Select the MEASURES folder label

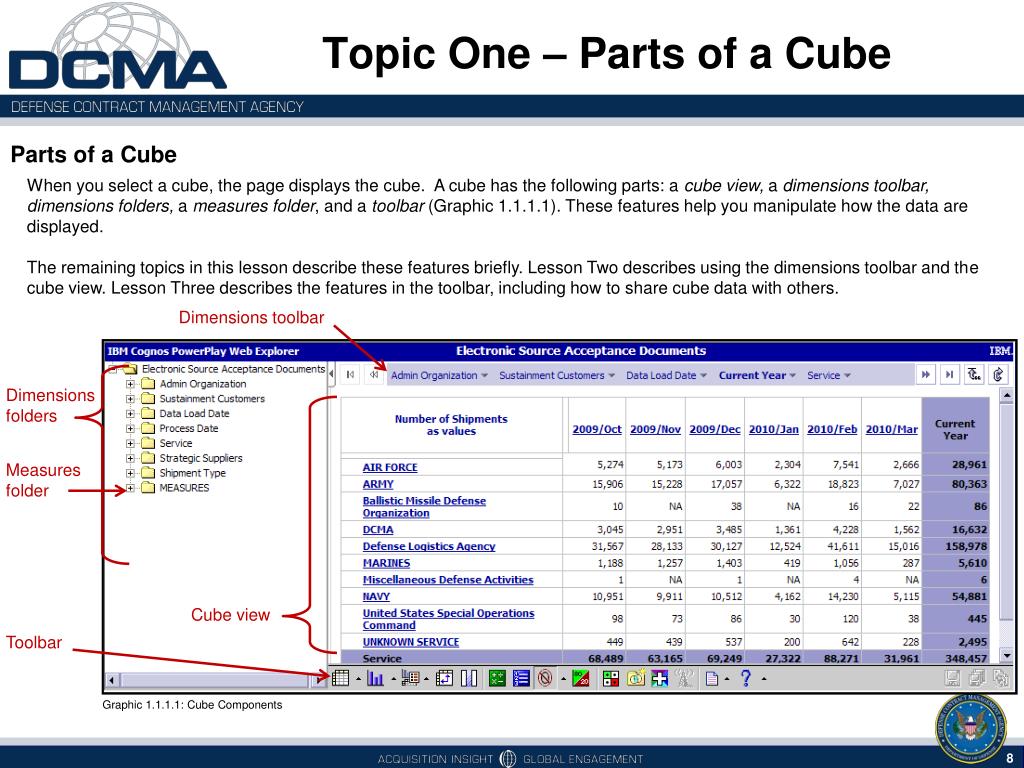tap(184, 488)
